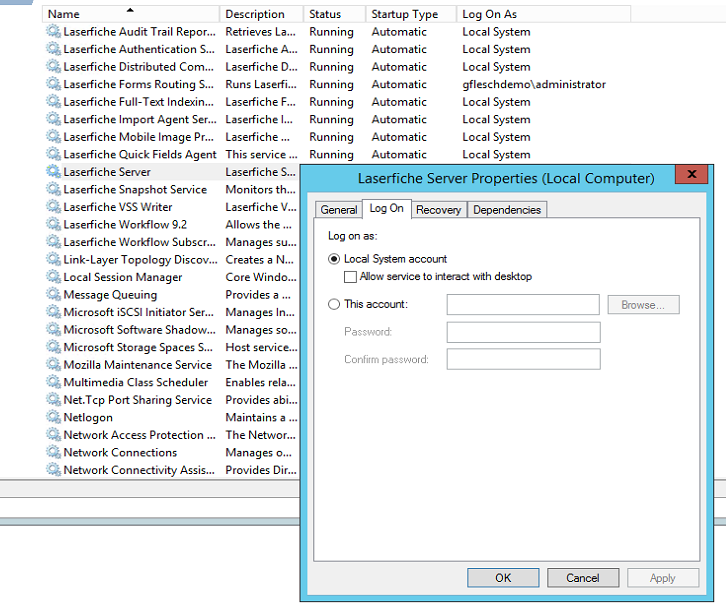The height and width of the screenshot is (606, 726).
Task: Click gear icon for Laserfiche Audit Trail Reporting
Action: click(53, 31)
